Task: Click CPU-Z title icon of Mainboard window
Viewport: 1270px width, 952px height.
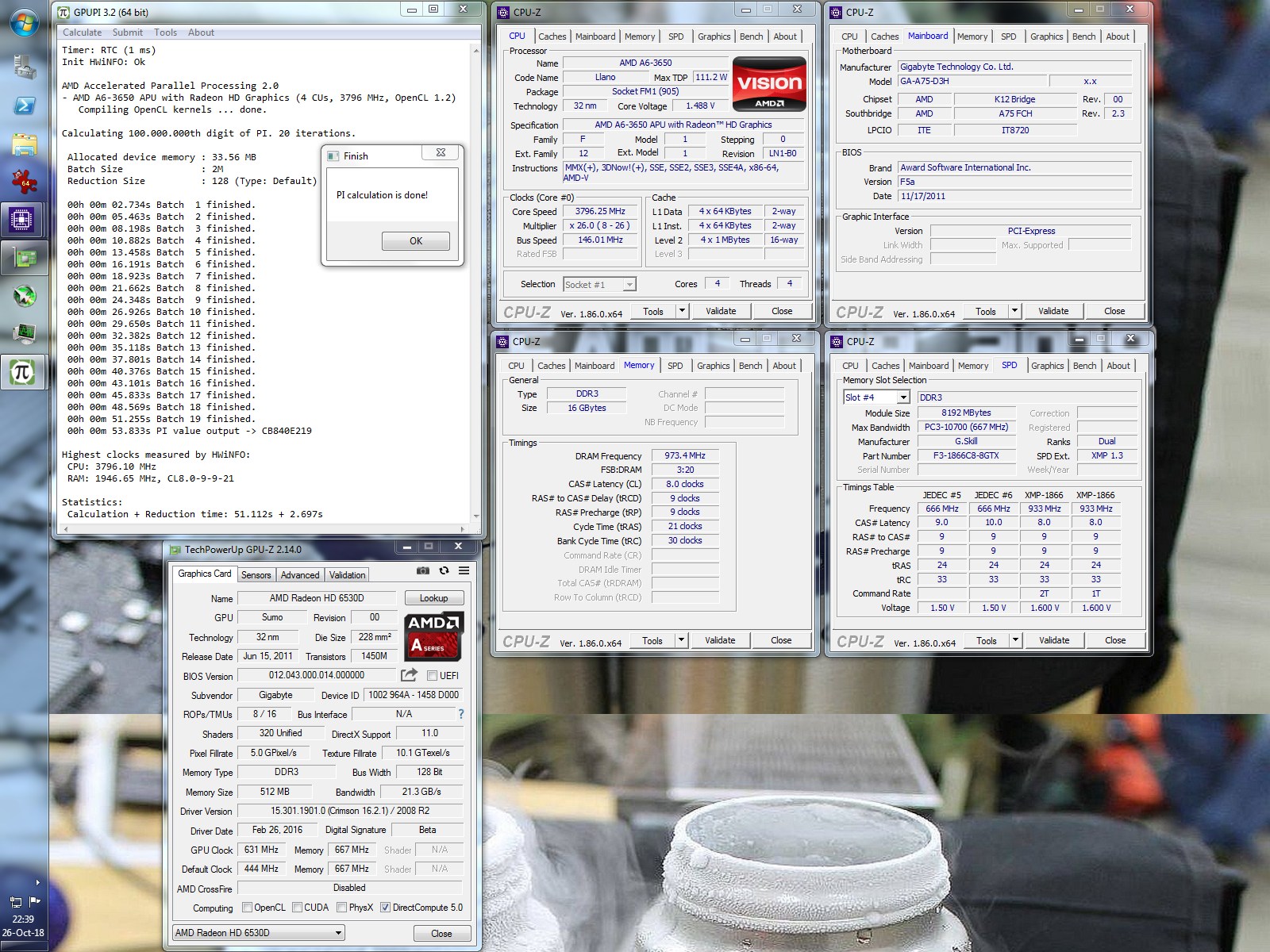Action: click(x=835, y=13)
